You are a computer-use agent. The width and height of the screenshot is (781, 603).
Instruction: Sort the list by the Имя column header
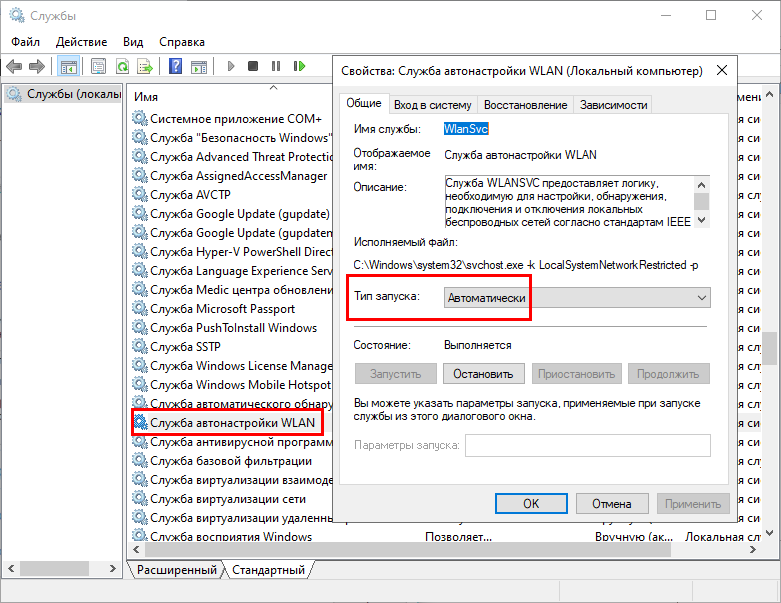pos(146,97)
